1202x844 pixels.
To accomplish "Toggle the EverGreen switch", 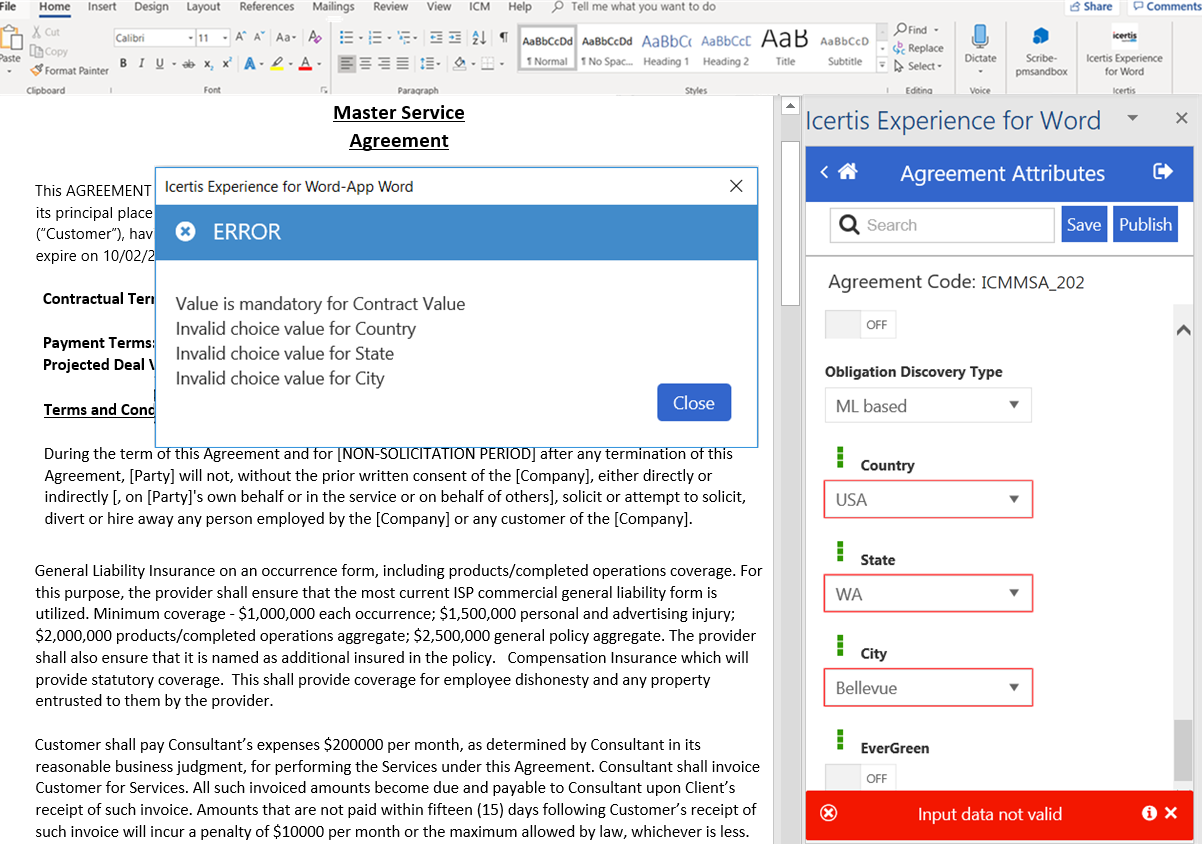I will (860, 778).
